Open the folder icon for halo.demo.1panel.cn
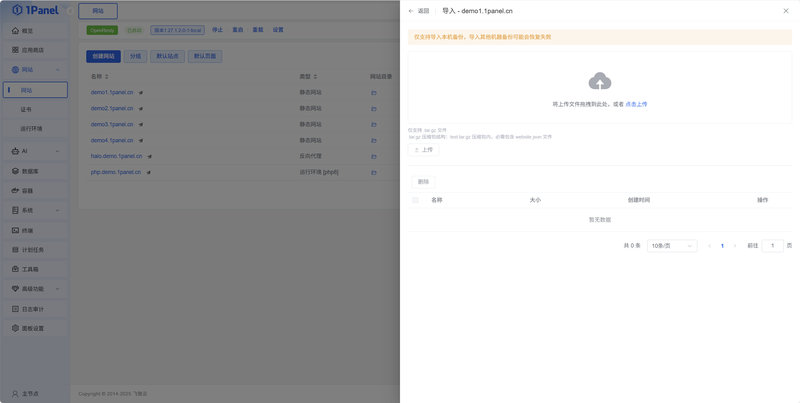This screenshot has width=800, height=403. [x=373, y=157]
